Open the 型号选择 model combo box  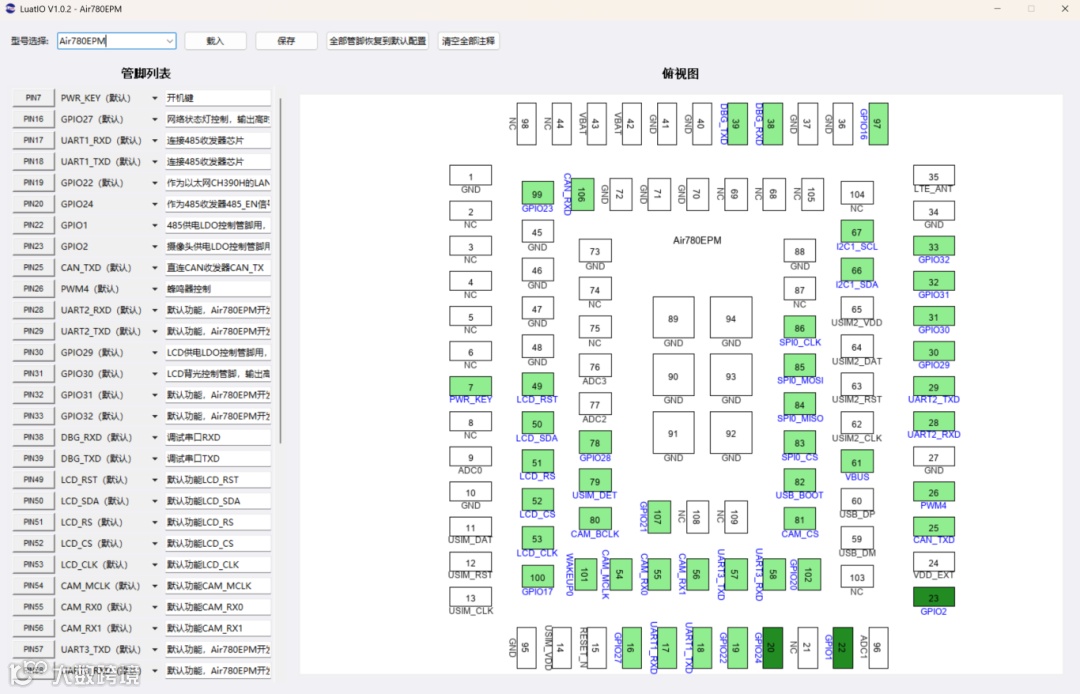pyautogui.click(x=116, y=41)
